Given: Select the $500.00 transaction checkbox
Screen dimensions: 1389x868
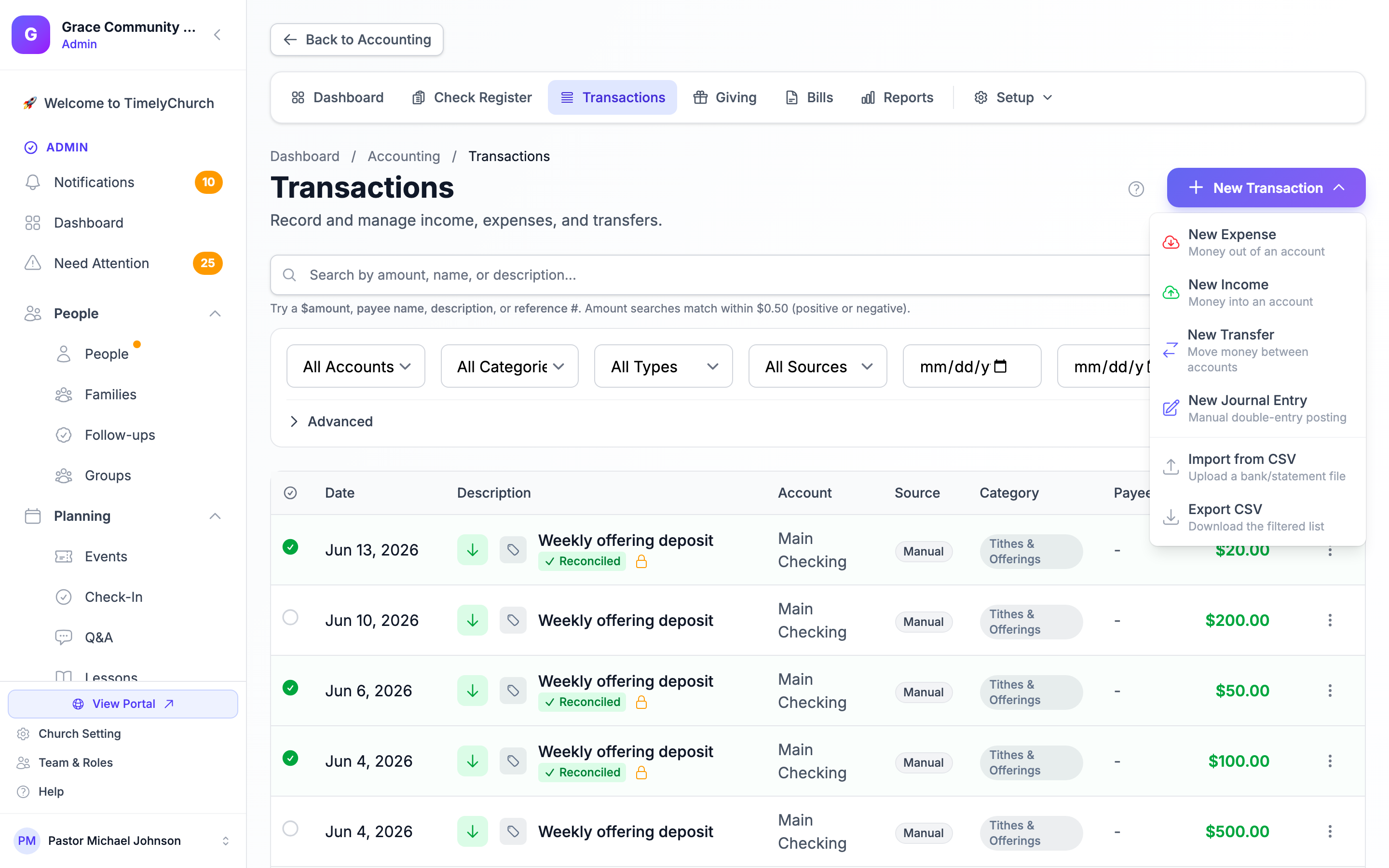Looking at the screenshot, I should pos(290,828).
